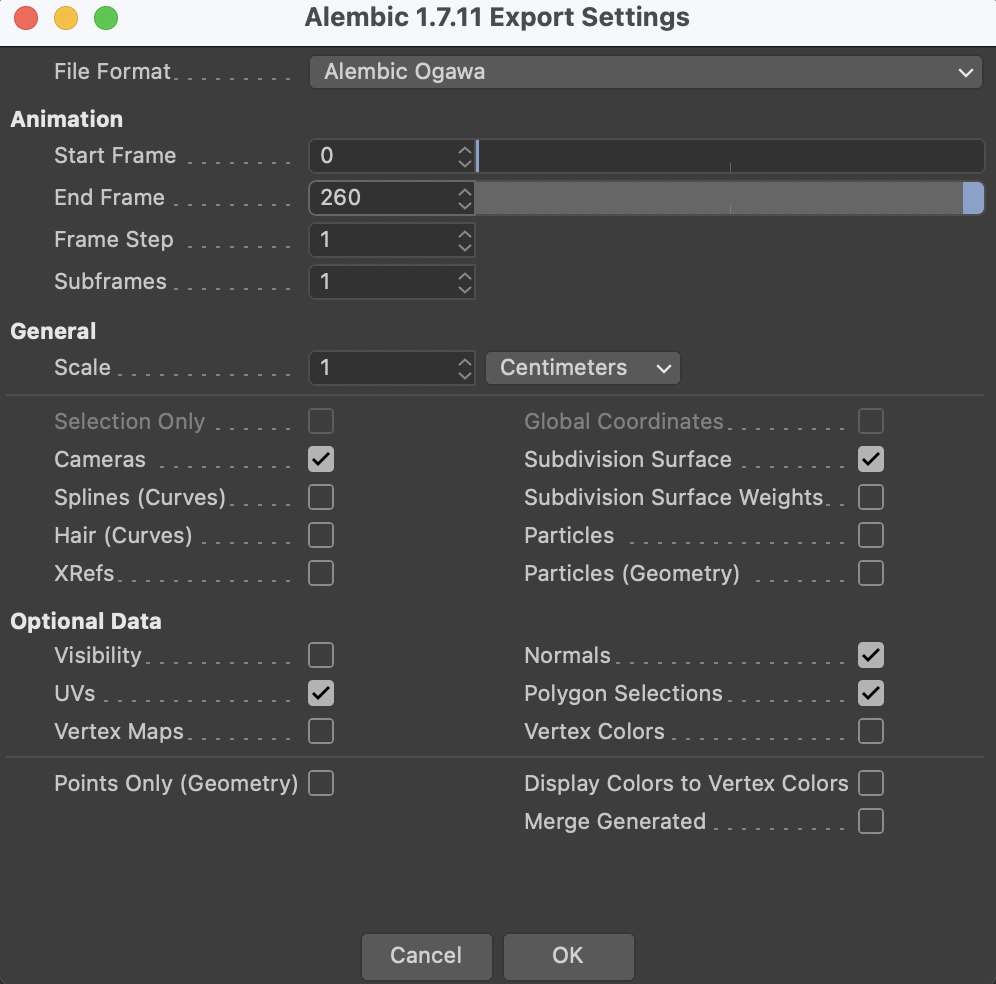This screenshot has height=984, width=996.
Task: Enable the Visibility checkbox
Action: pos(321,655)
